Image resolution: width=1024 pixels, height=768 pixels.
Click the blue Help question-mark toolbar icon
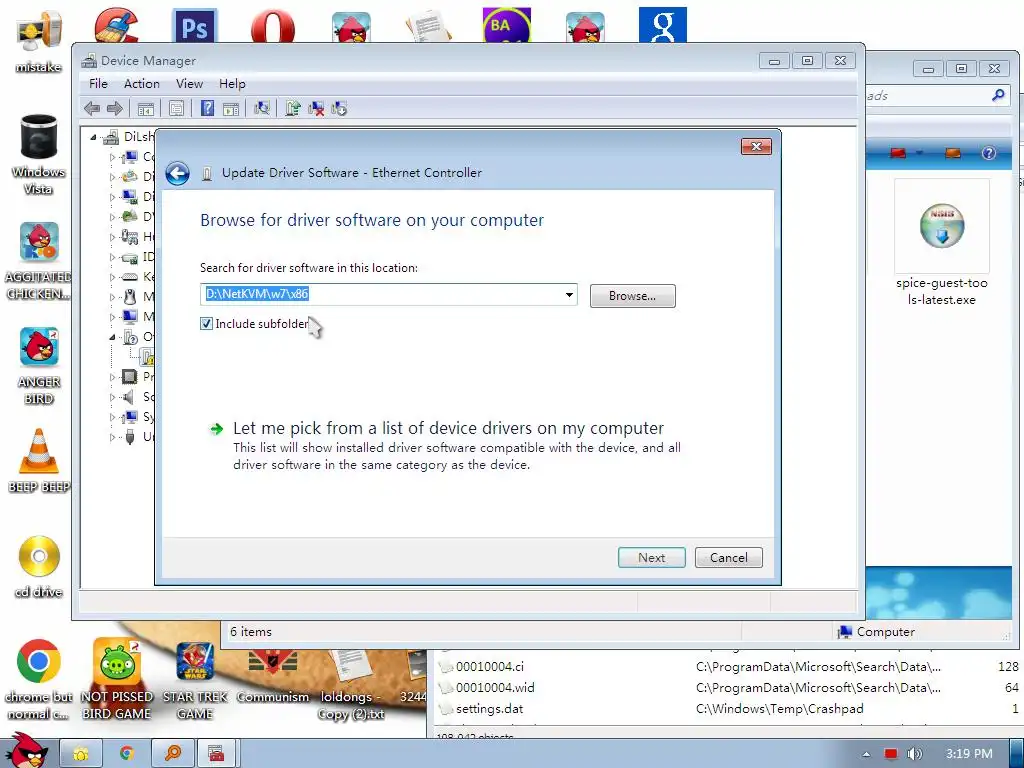(x=207, y=108)
